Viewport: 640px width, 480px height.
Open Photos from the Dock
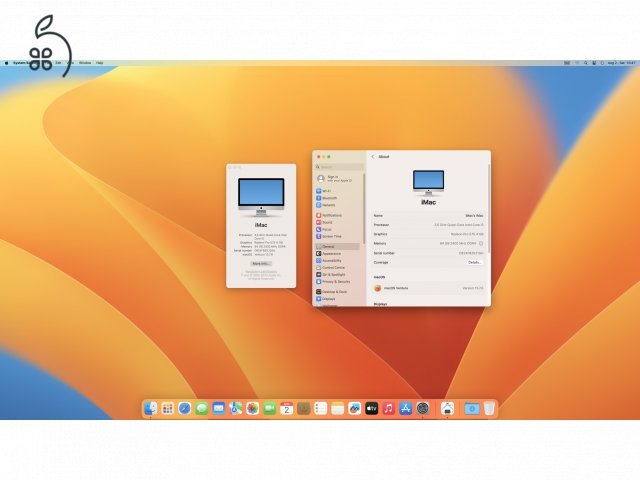click(x=253, y=408)
